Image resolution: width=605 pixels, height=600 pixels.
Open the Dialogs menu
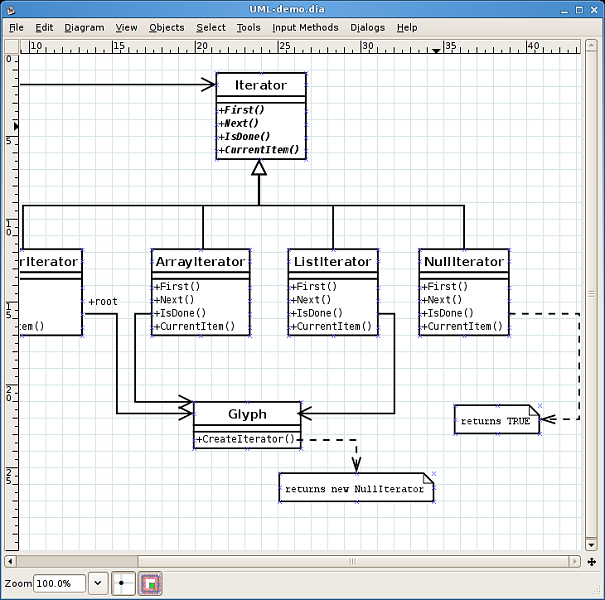click(367, 27)
